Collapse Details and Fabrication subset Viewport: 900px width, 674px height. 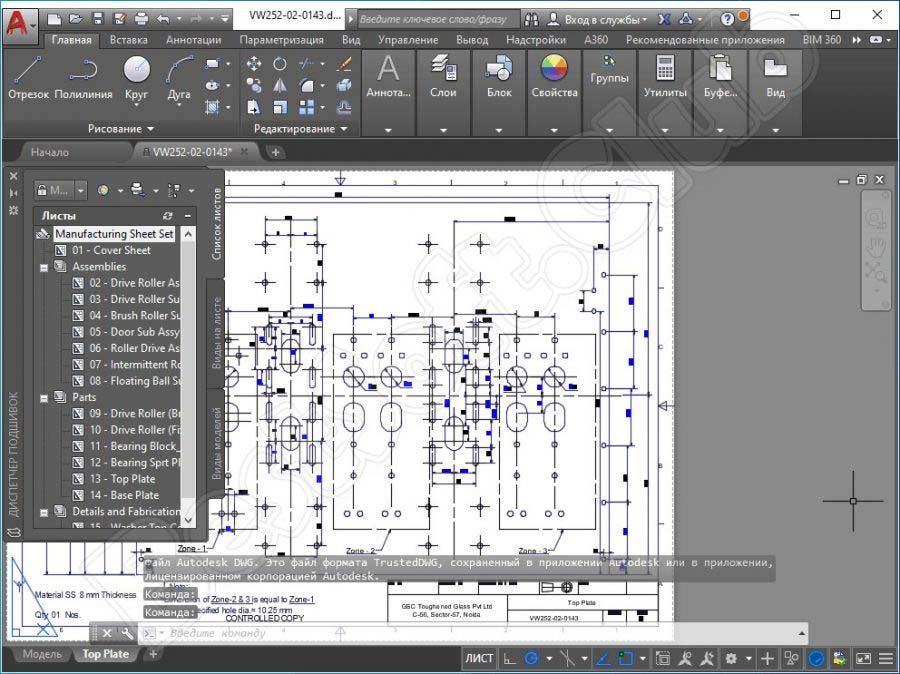[44, 512]
